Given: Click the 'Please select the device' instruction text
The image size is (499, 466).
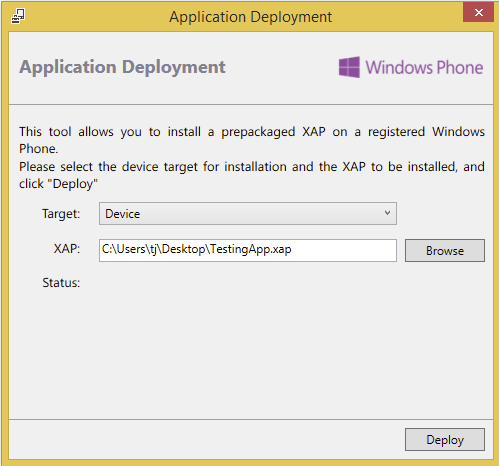Looking at the screenshot, I should pos(252,166).
